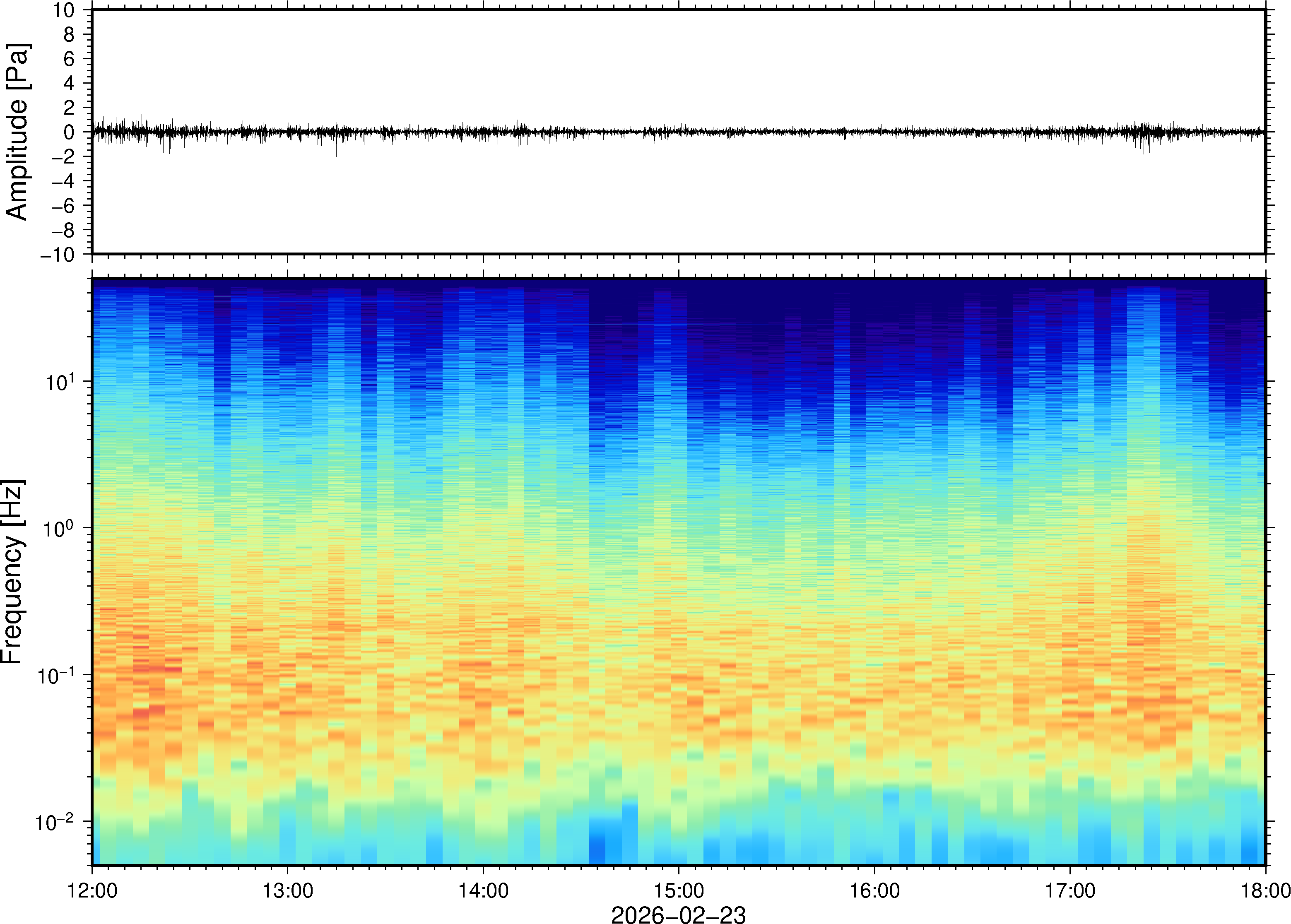The image size is (1291, 924).
Task: Click the 16:00 time axis label
Action: [x=874, y=890]
